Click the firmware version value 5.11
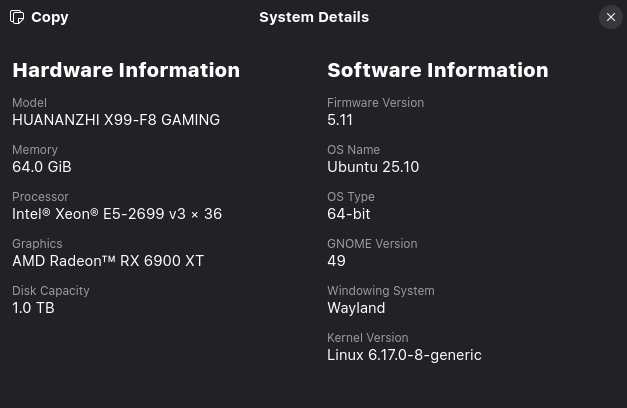This screenshot has height=408, width=627. 340,120
